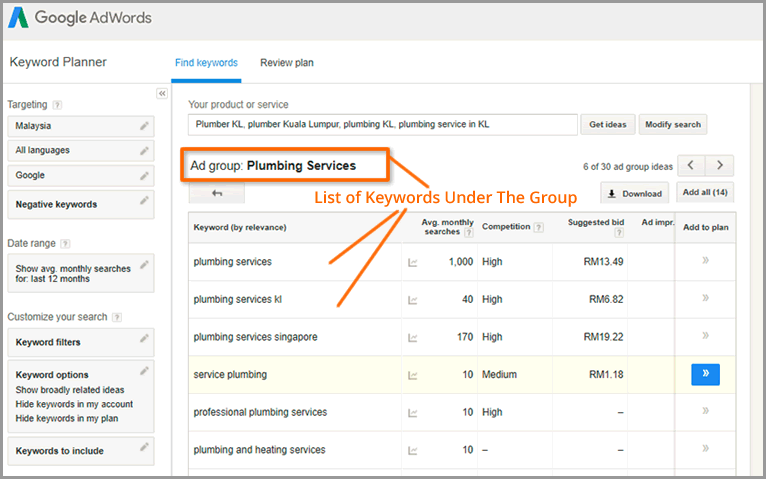Go back to ad group list
The image size is (766, 479).
(217, 193)
